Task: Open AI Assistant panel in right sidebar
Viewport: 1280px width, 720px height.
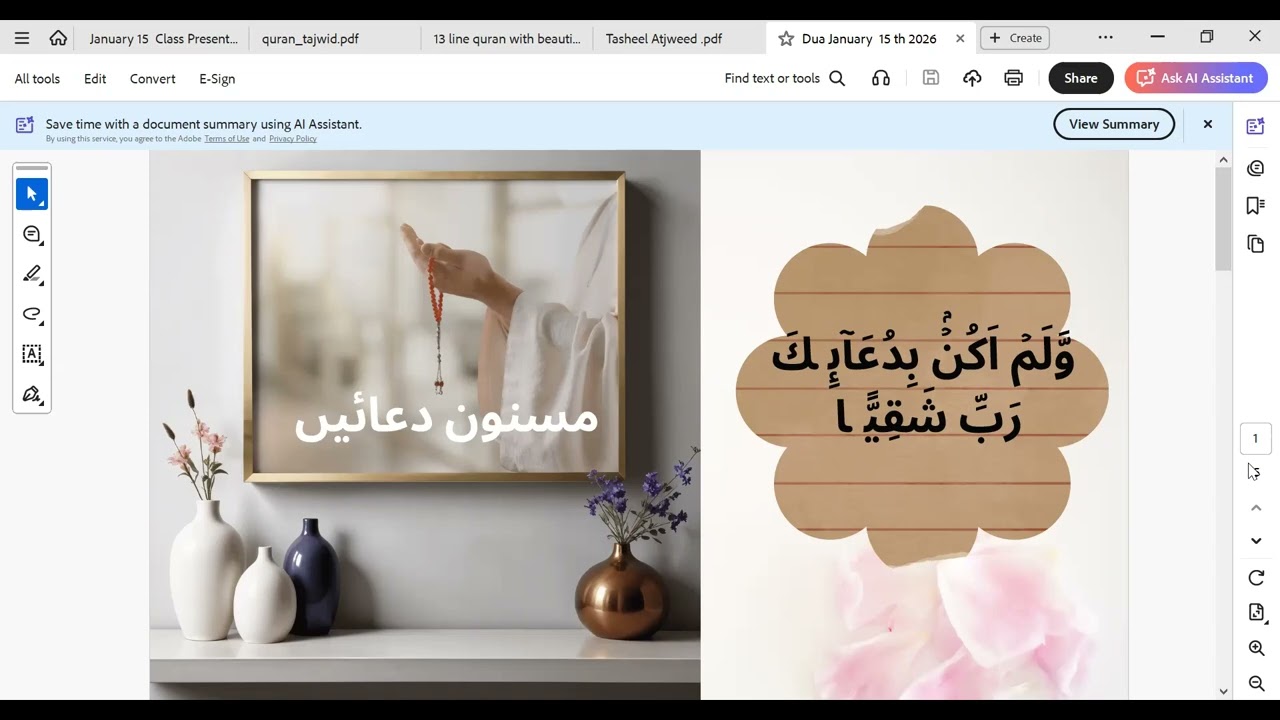Action: pyautogui.click(x=1256, y=126)
